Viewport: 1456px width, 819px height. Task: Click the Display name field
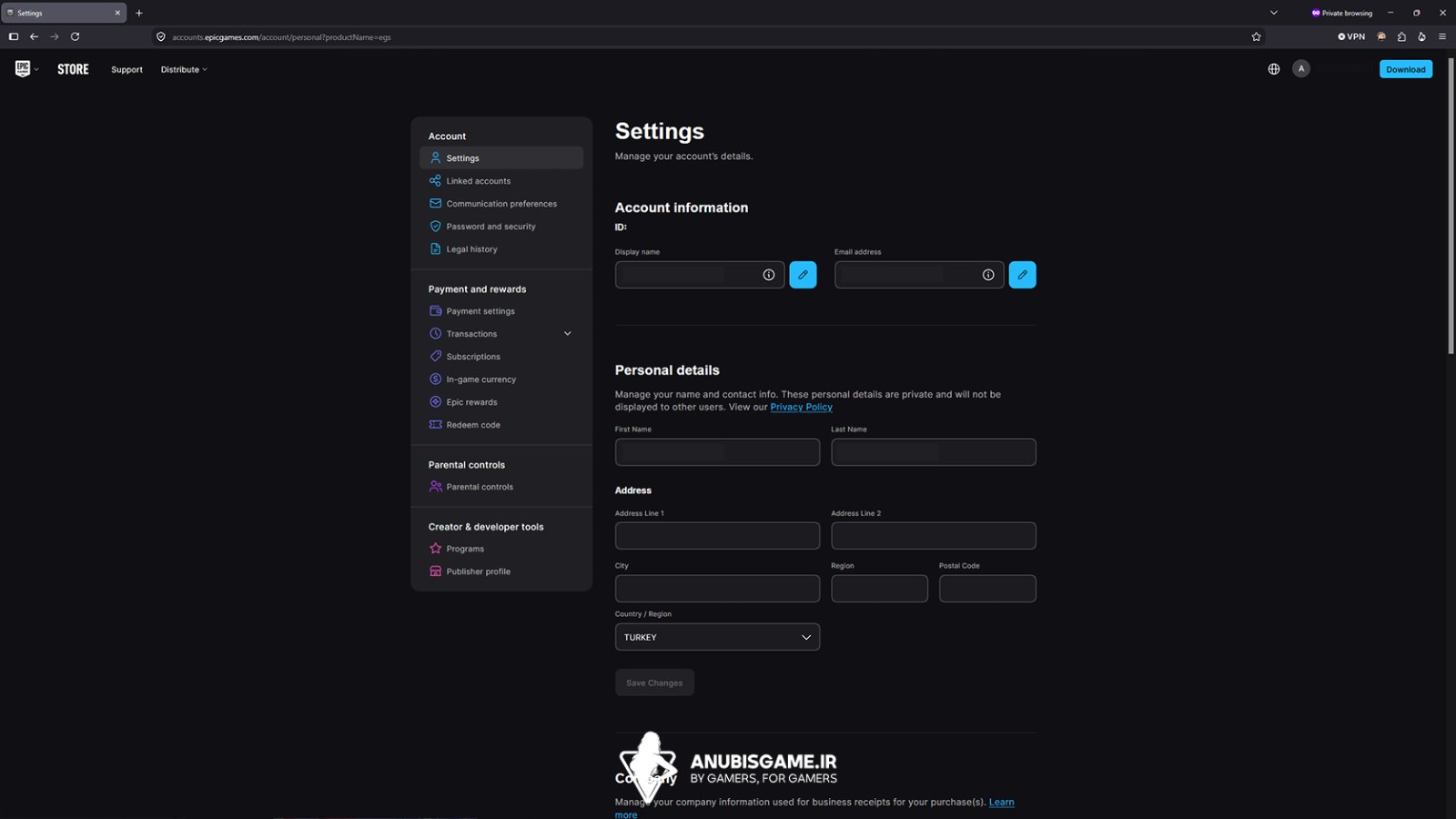pyautogui.click(x=700, y=275)
